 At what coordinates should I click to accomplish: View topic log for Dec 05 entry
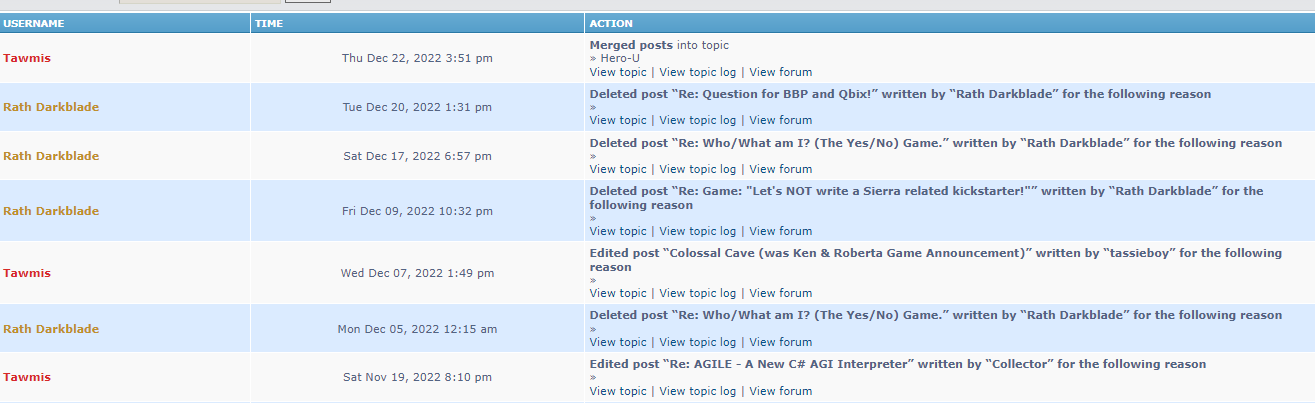pyautogui.click(x=697, y=342)
